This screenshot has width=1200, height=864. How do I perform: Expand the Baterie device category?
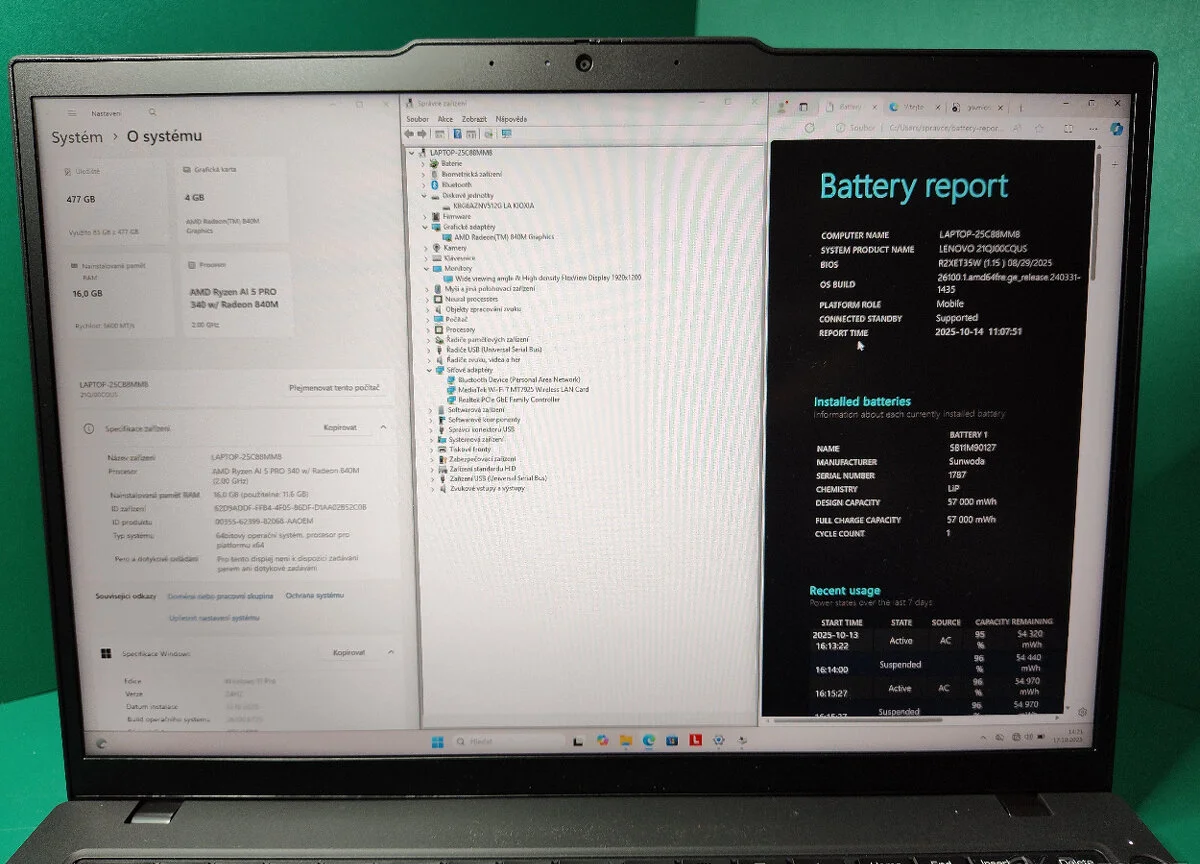tap(425, 163)
